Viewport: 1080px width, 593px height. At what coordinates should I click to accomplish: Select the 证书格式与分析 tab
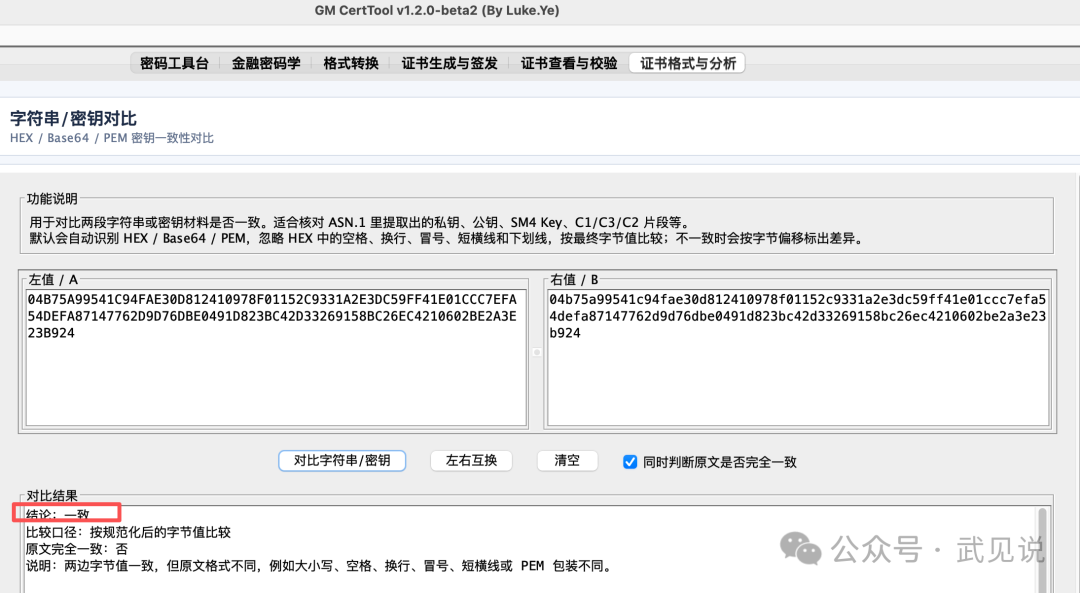(x=687, y=63)
